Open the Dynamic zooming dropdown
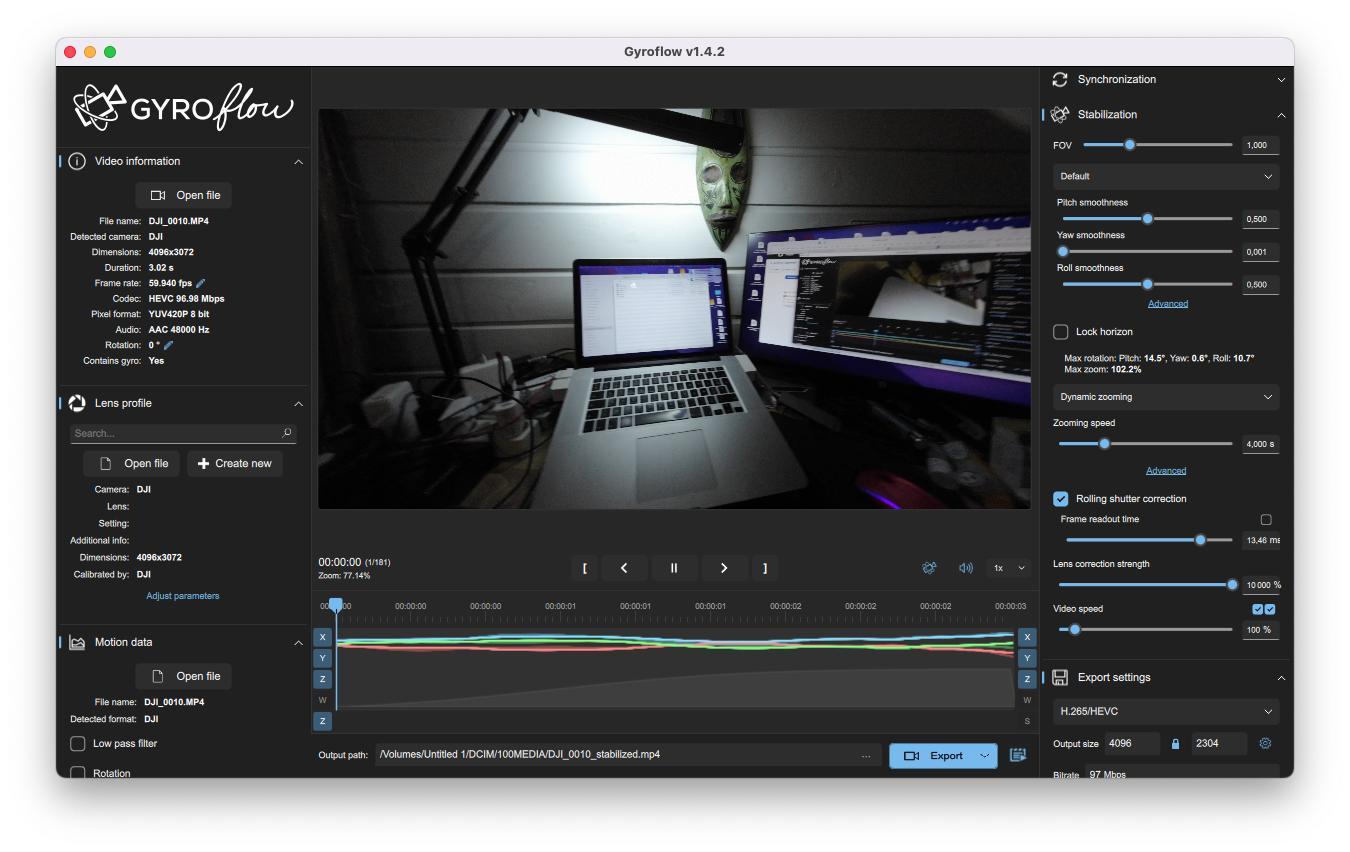Viewport: 1350px width, 852px height. (x=1166, y=397)
